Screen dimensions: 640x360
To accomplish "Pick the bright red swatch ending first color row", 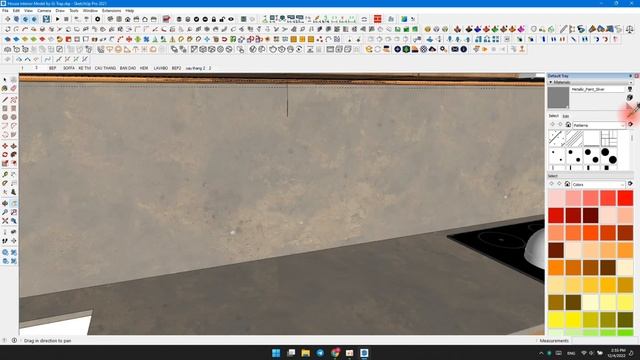I will [x=625, y=198].
